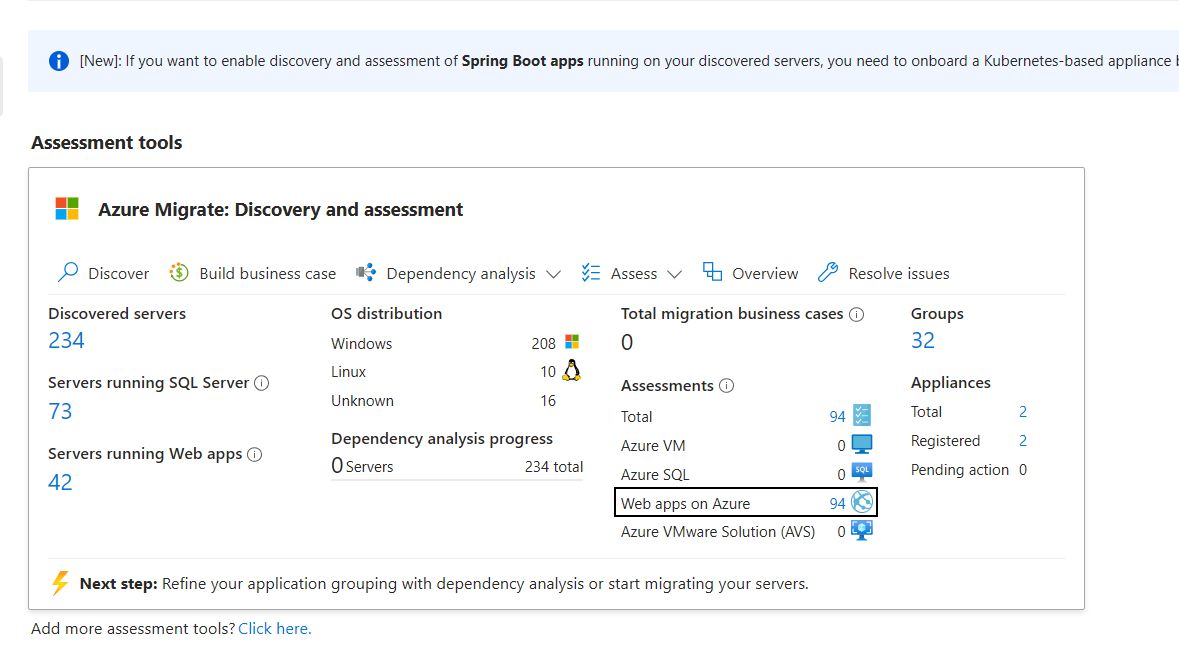The height and width of the screenshot is (668, 1179).
Task: Click the Azure VM monitor icon
Action: (x=861, y=446)
